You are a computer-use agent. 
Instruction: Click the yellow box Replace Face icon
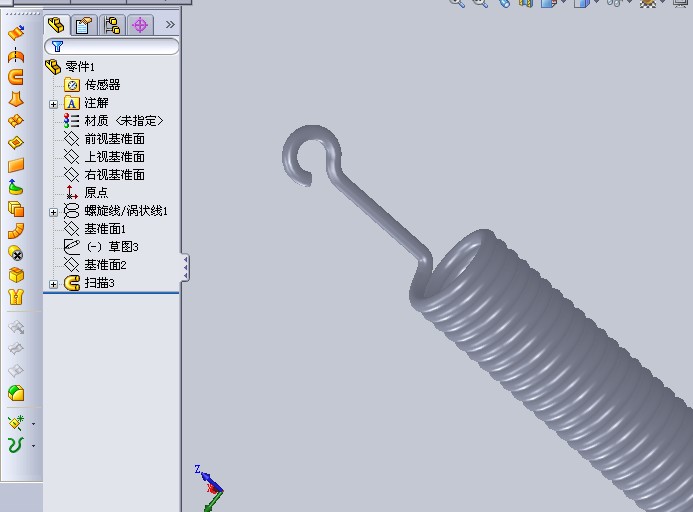pyautogui.click(x=16, y=275)
